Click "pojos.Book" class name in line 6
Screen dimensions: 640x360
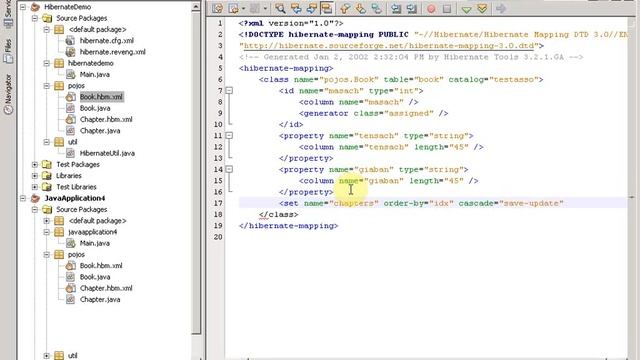point(349,80)
